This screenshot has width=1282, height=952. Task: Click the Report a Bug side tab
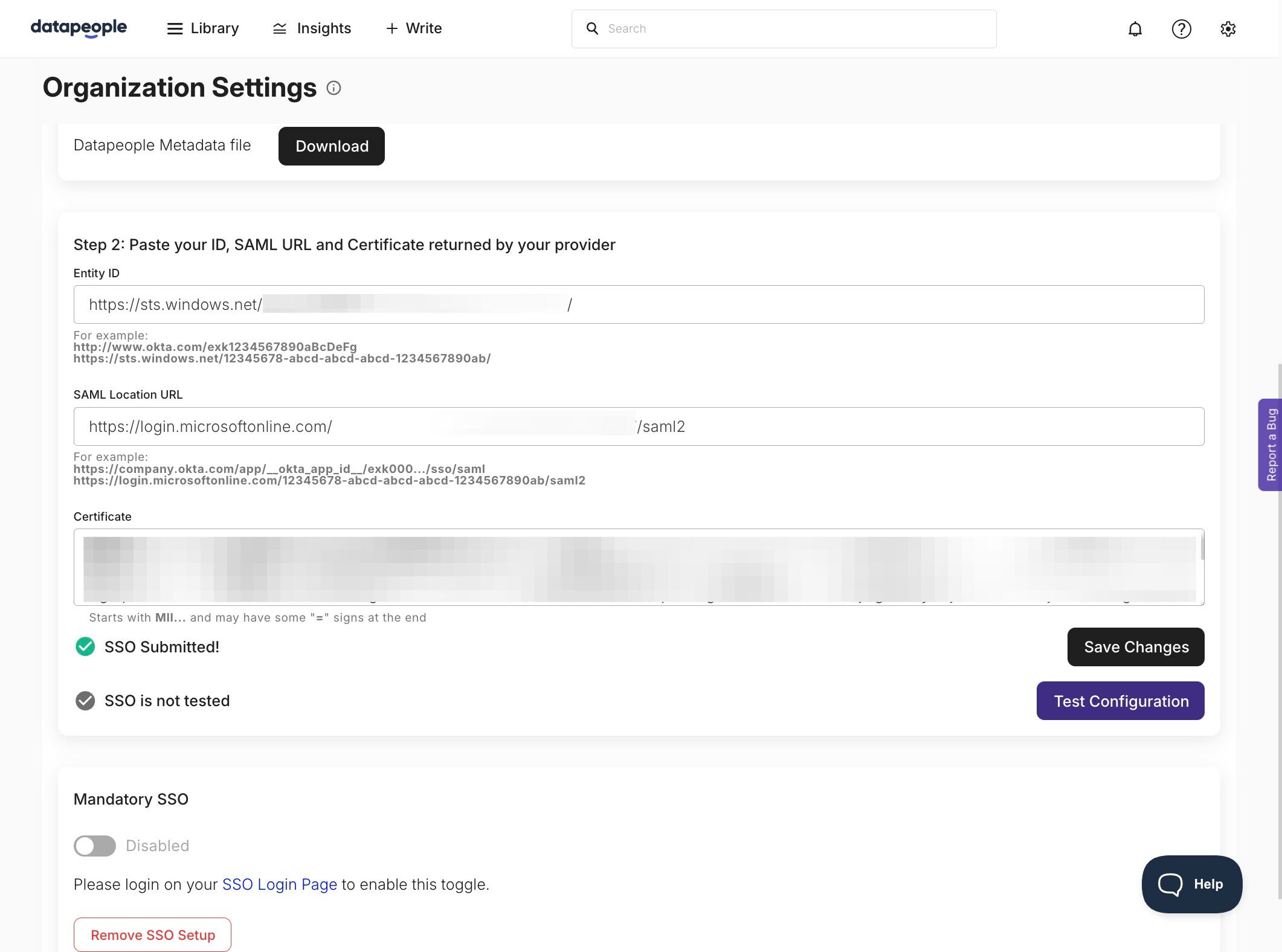tap(1271, 445)
